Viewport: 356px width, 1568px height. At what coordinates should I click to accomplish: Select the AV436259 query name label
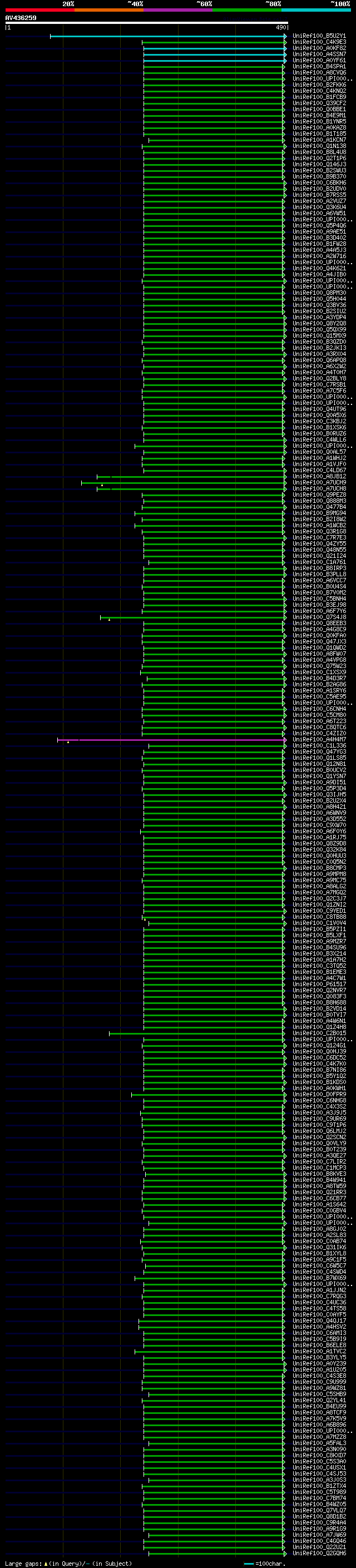[21, 18]
